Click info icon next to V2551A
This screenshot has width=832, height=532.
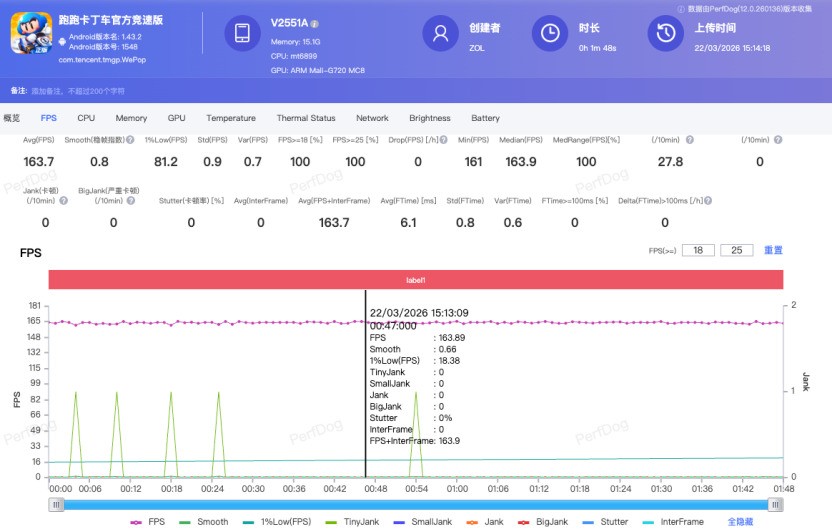315,23
